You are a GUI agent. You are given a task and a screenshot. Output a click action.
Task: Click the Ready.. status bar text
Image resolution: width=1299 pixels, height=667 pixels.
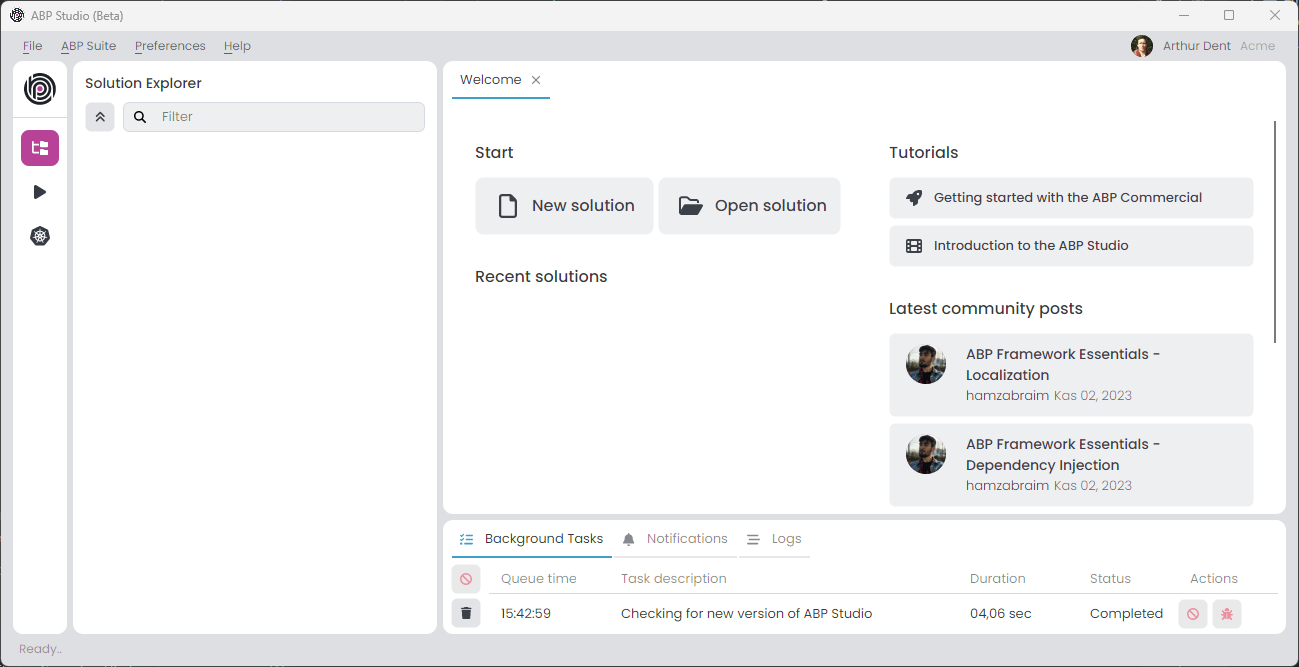(x=40, y=649)
